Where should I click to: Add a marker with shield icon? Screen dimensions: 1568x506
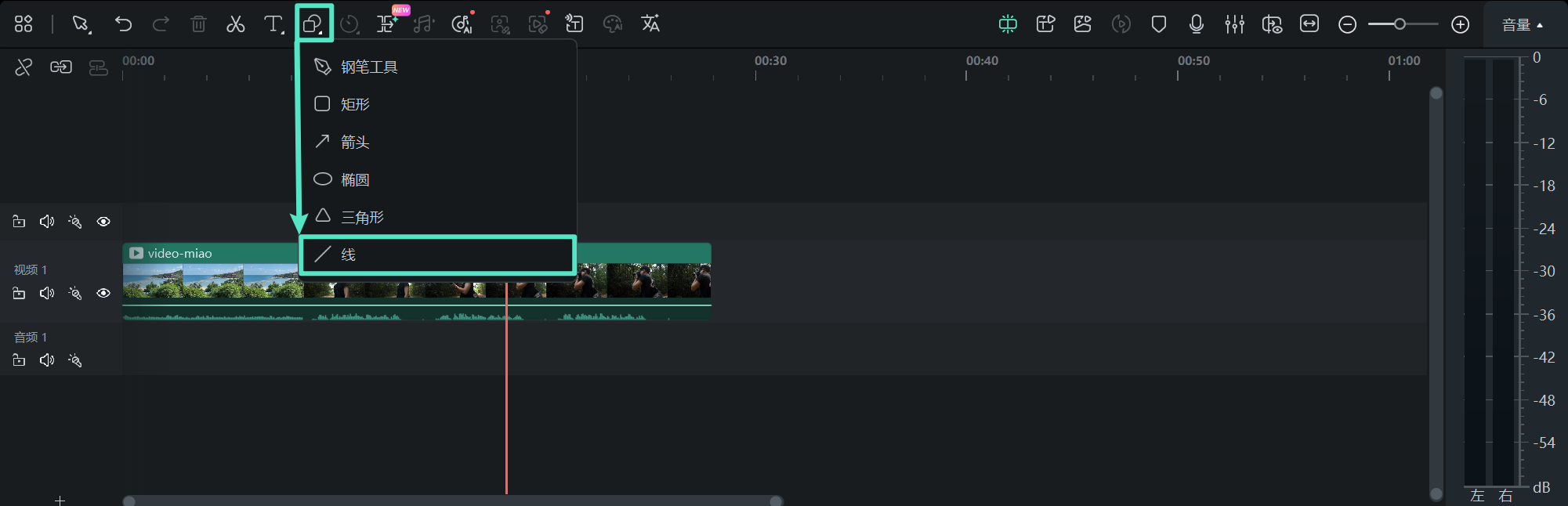click(x=1159, y=24)
